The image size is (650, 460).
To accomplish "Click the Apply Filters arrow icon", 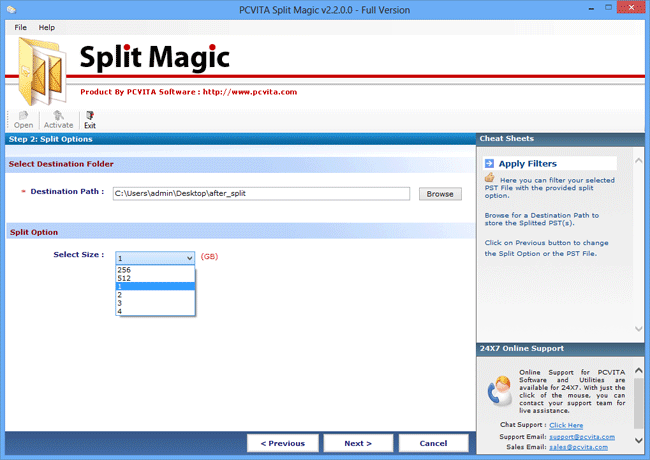I will point(489,163).
